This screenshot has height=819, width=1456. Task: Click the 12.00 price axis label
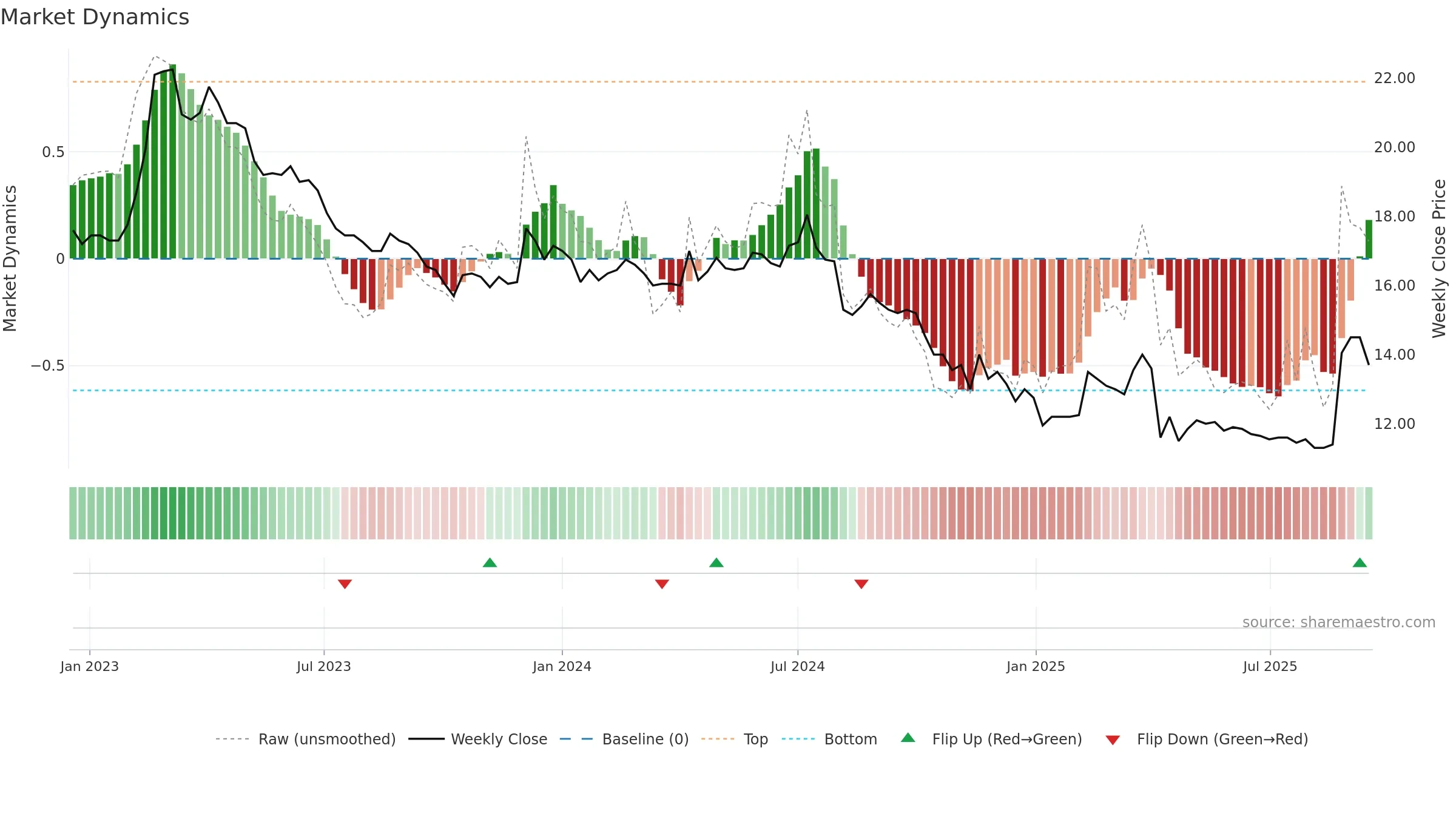[x=1394, y=424]
